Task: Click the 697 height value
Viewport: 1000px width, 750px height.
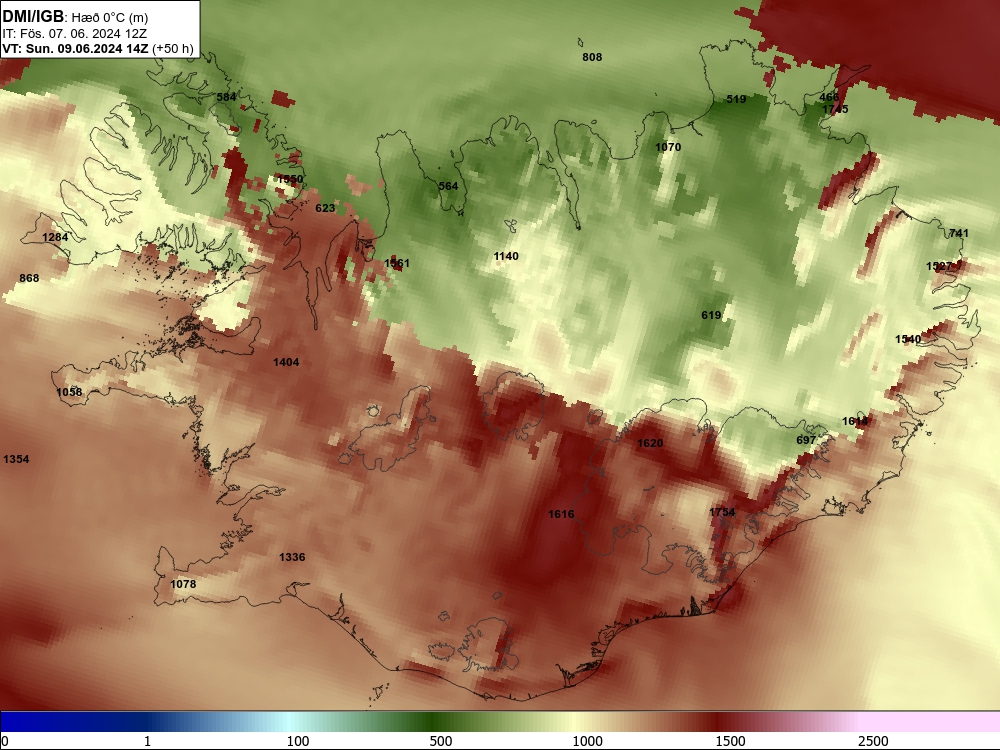Action: [x=806, y=440]
